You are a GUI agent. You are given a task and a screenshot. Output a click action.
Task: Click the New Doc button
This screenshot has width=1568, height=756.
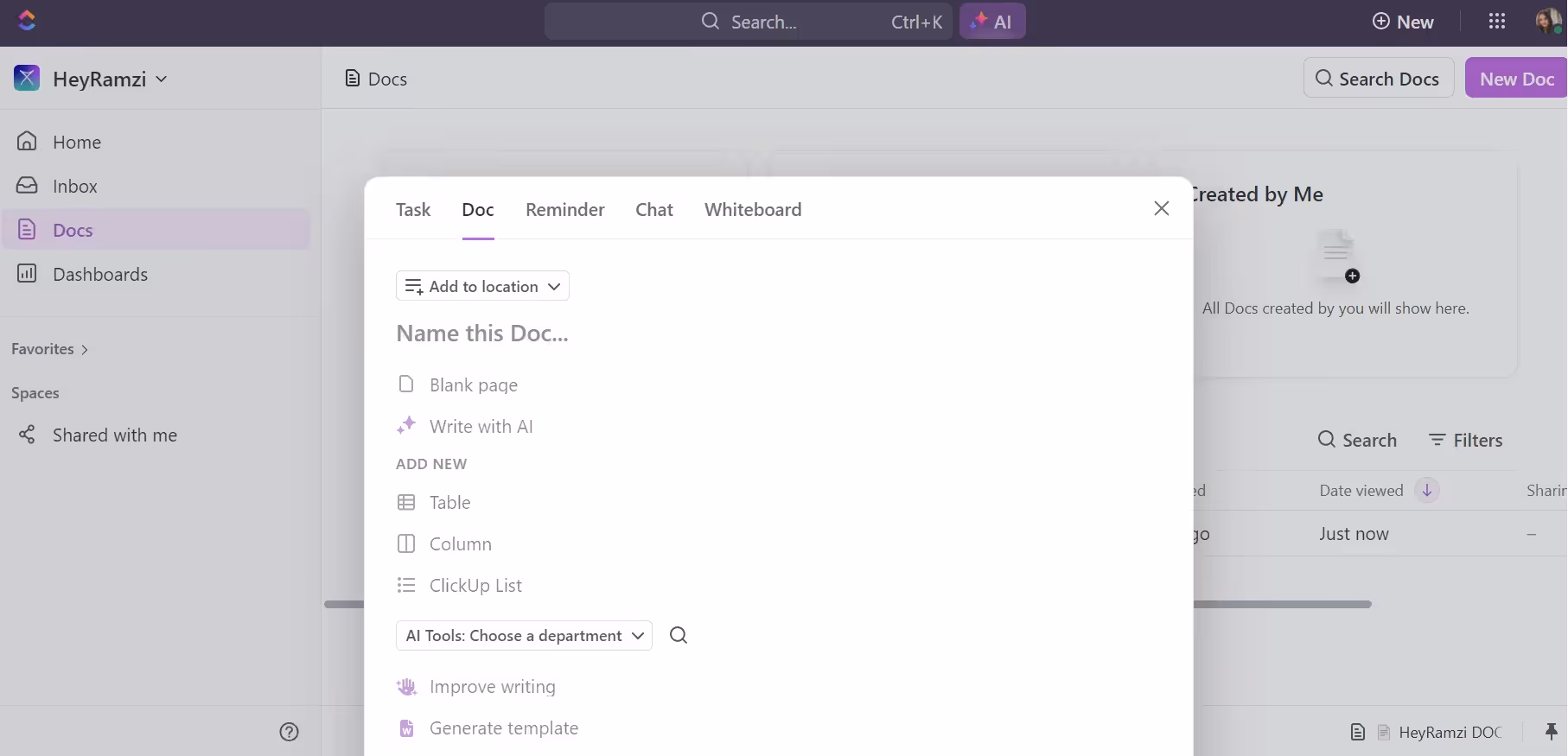point(1515,79)
